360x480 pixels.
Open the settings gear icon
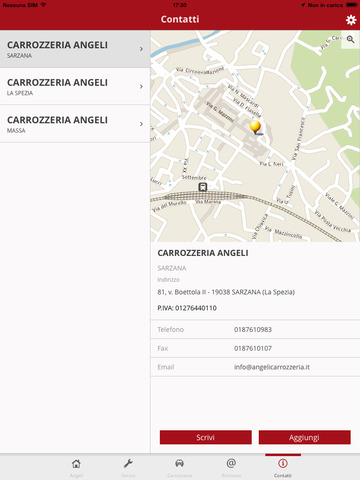pos(351,20)
